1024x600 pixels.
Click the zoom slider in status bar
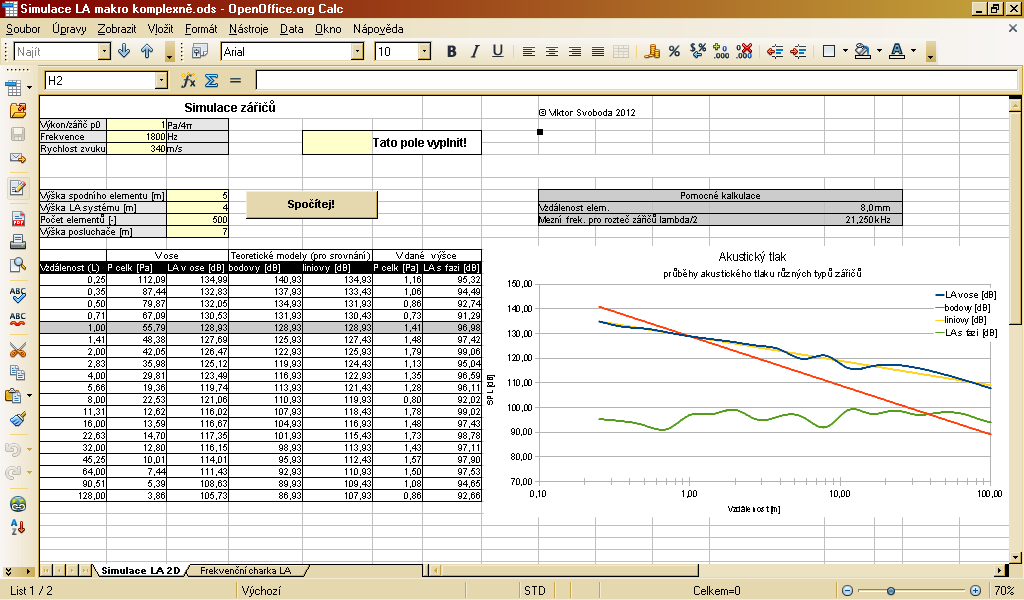910,591
